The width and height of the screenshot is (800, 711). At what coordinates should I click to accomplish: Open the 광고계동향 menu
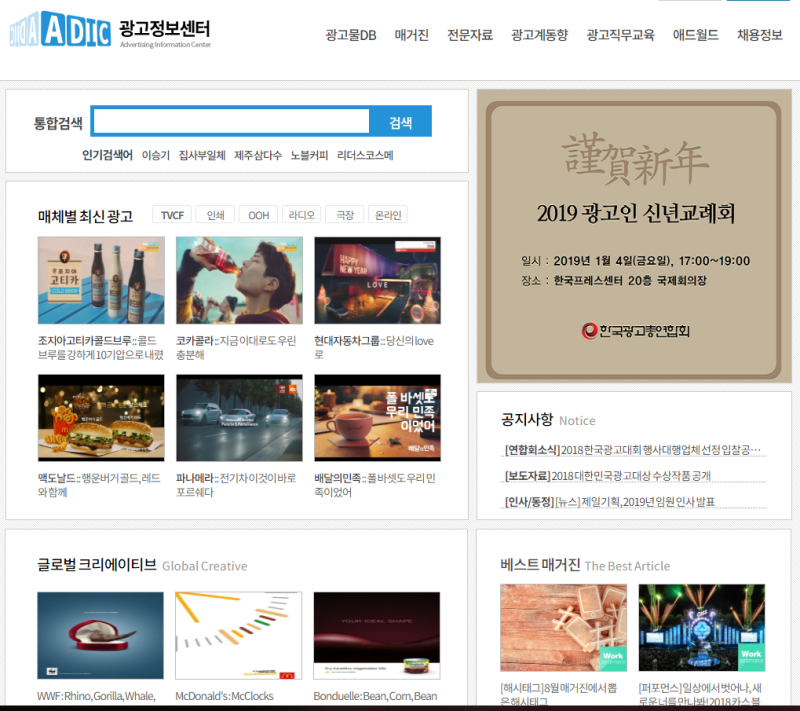(x=539, y=35)
